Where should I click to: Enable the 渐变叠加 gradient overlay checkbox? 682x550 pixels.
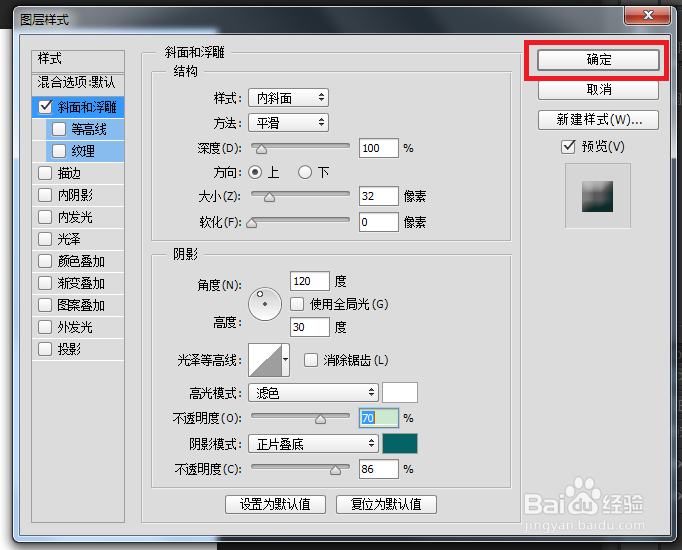coord(45,283)
